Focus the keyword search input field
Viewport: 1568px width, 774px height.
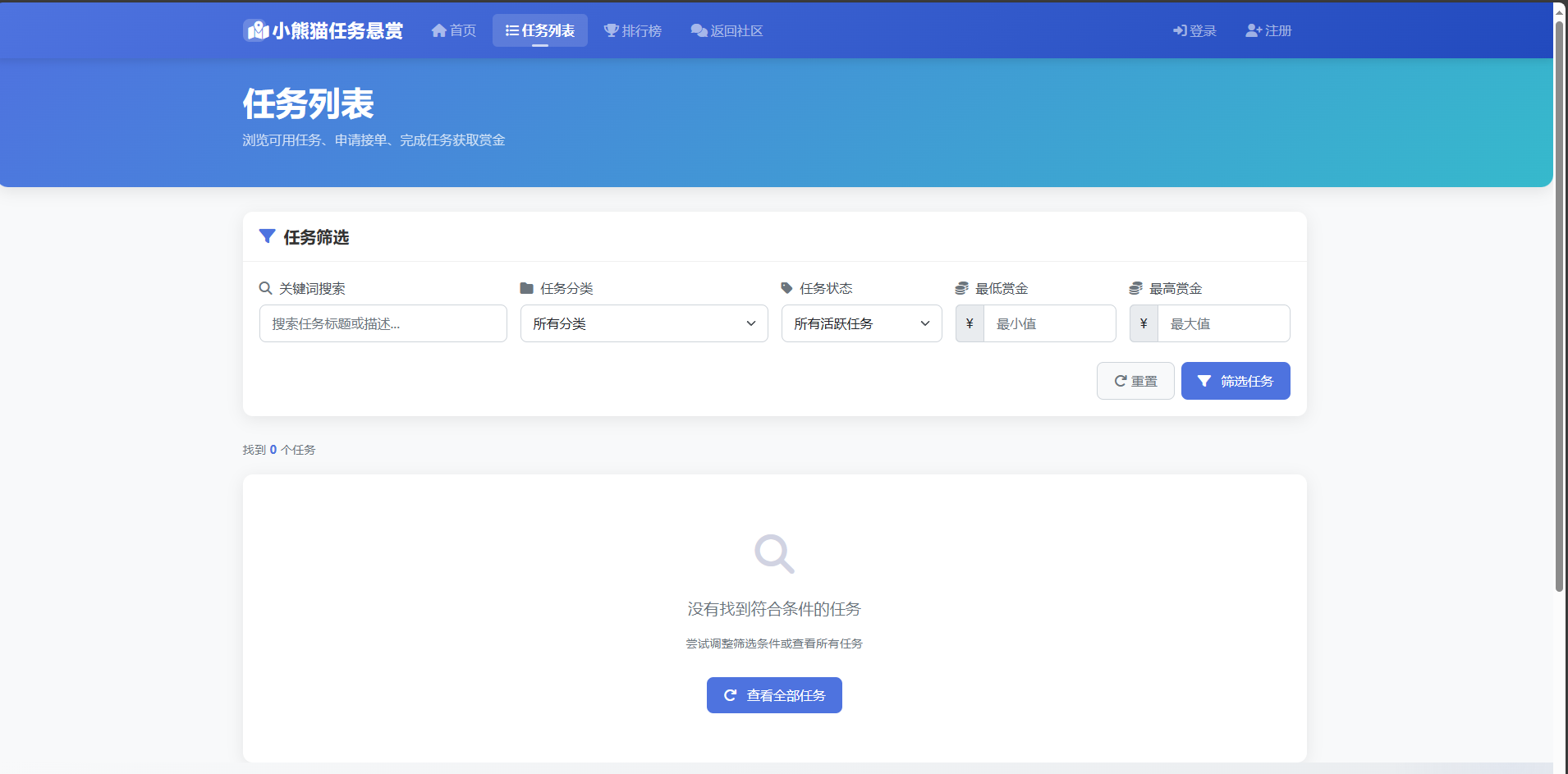(x=383, y=323)
